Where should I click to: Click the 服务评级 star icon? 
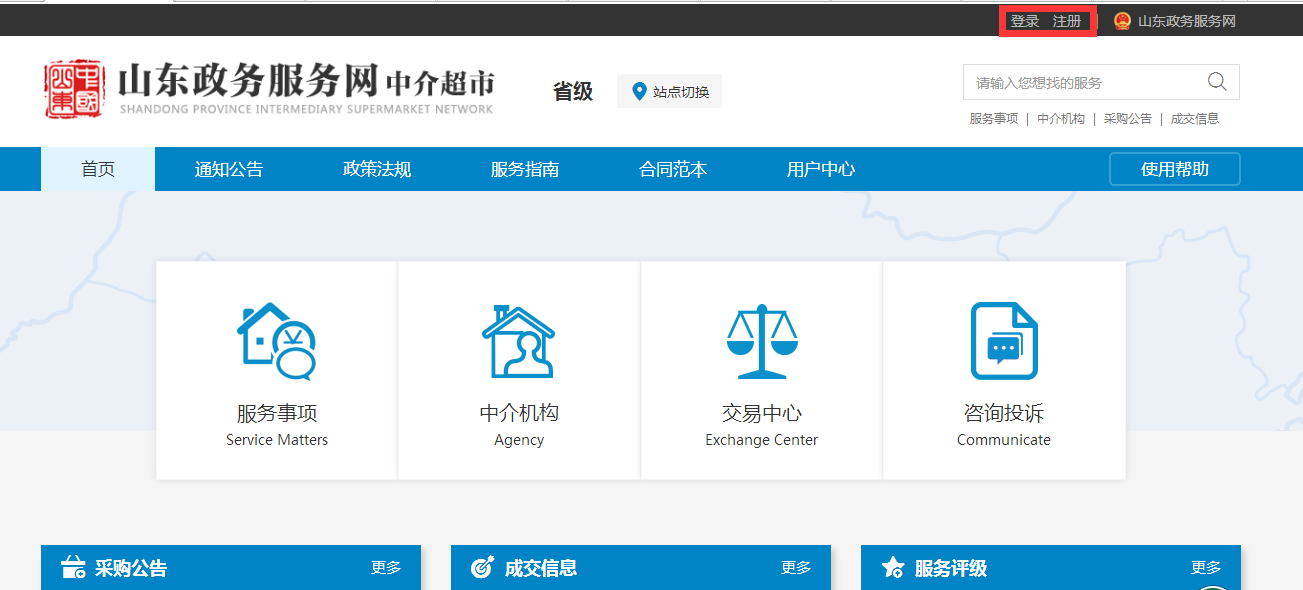pos(892,567)
